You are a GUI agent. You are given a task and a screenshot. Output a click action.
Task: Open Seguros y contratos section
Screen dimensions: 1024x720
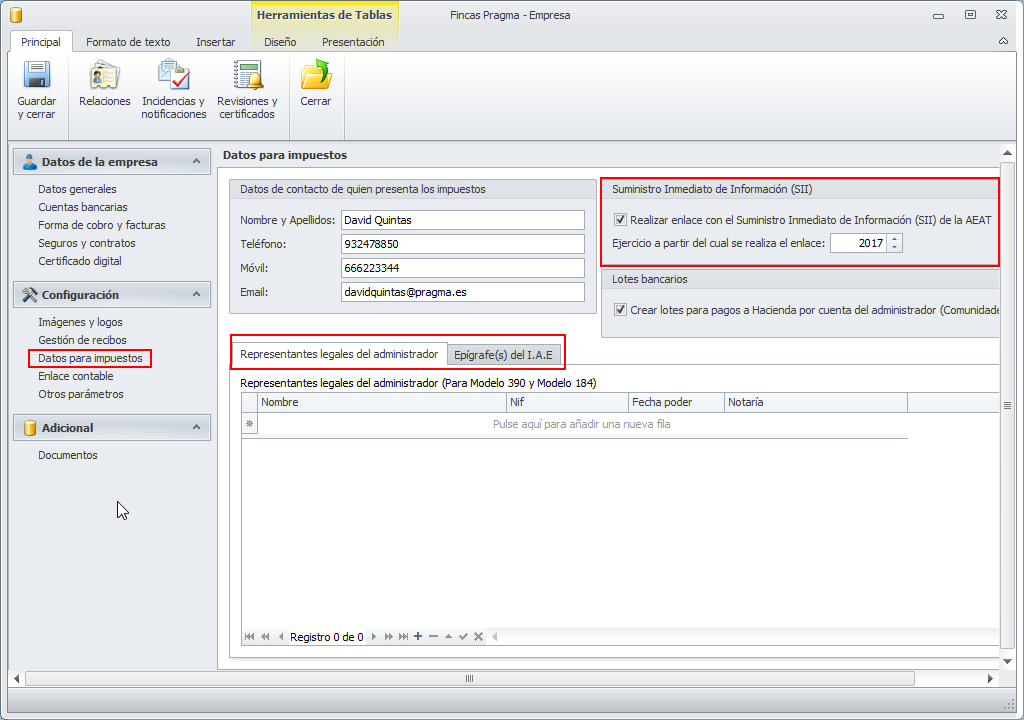point(87,243)
